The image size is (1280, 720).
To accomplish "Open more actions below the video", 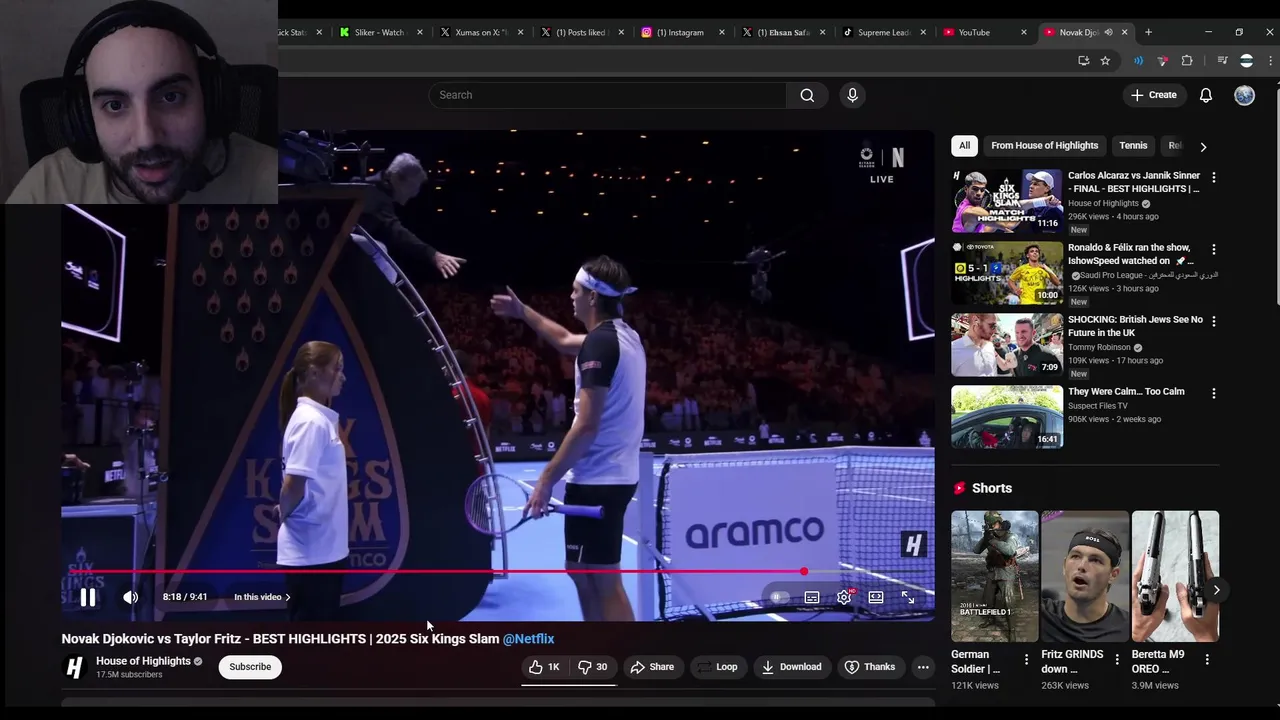I will pos(923,667).
